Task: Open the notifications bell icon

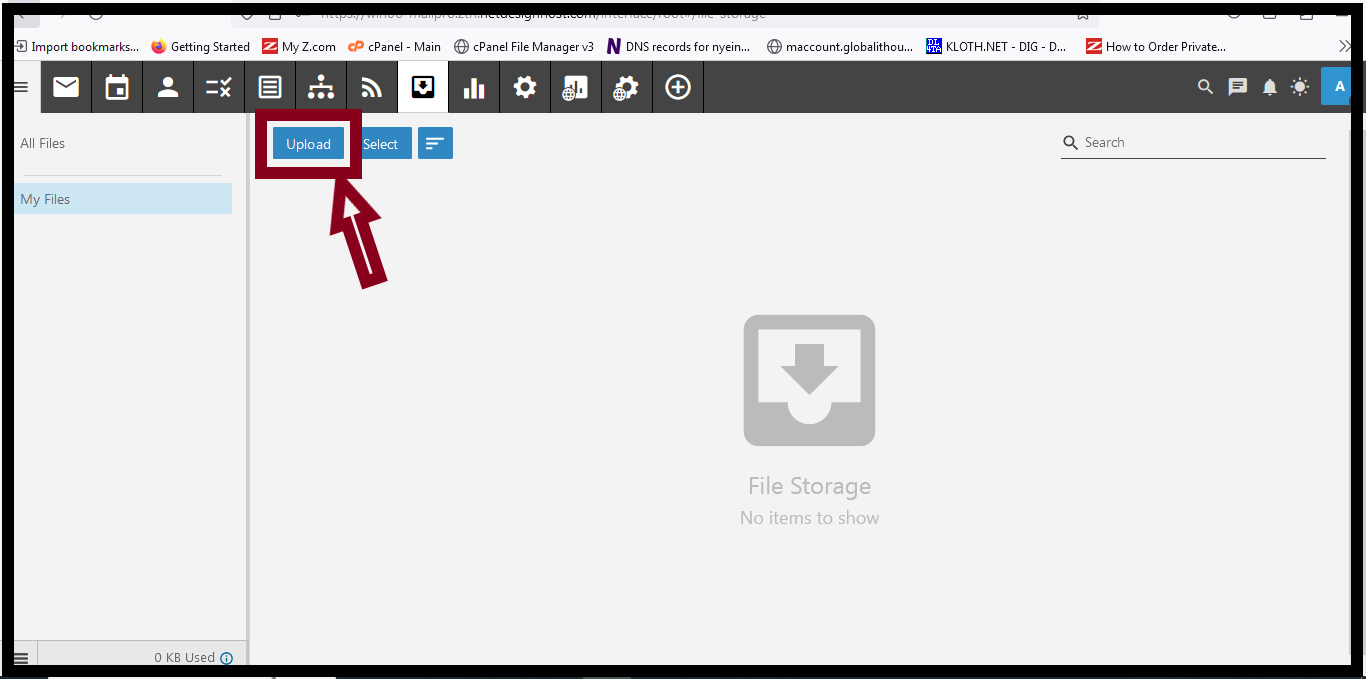Action: 1269,87
